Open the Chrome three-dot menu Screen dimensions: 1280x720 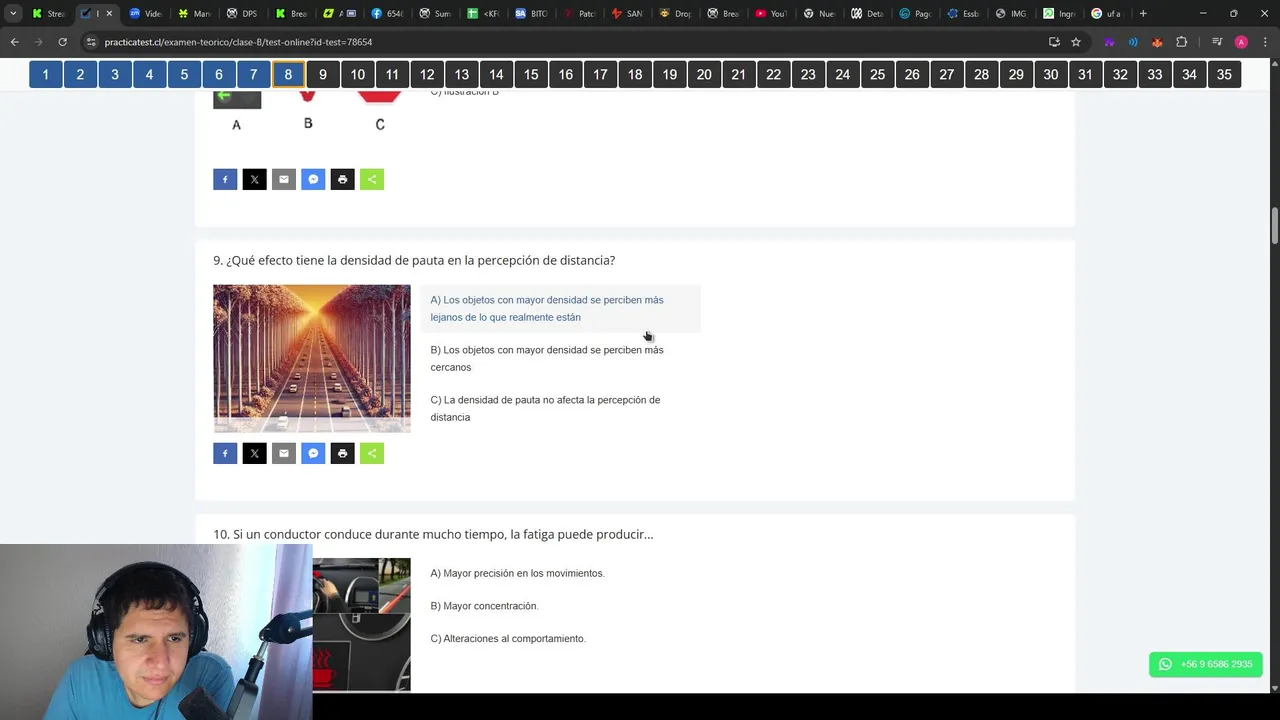[x=1264, y=42]
